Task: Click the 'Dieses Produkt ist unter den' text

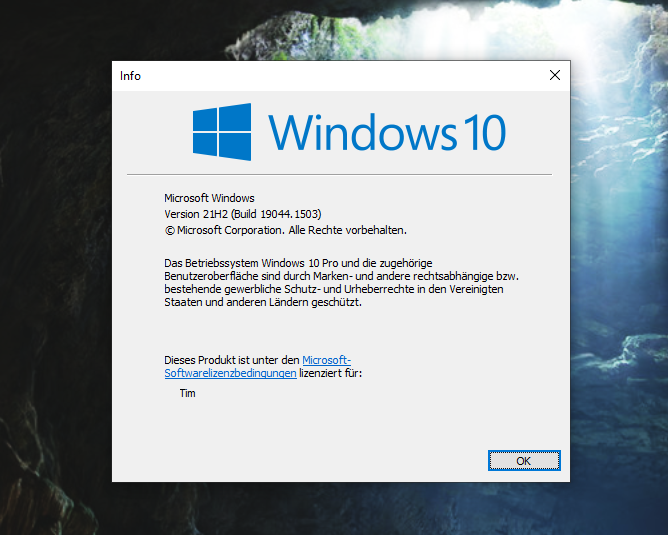Action: pos(232,360)
